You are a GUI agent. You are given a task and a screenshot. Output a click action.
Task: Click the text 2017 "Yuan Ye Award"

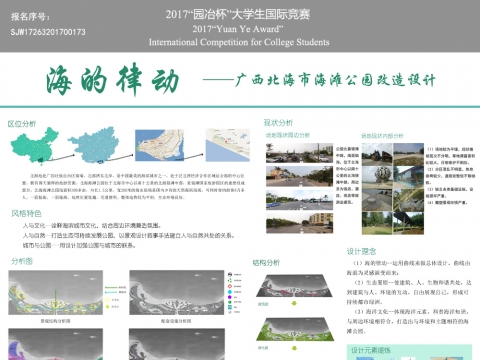pos(238,29)
